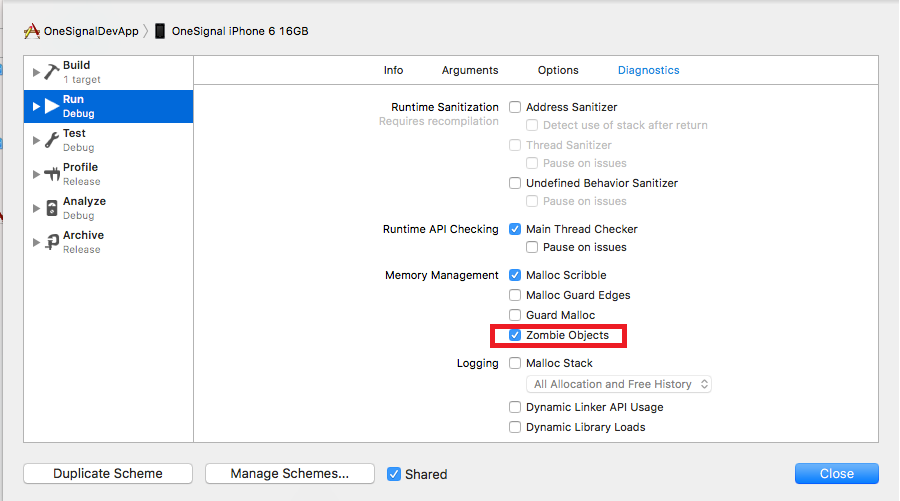
Task: Click the Analyze icon
Action: point(52,208)
